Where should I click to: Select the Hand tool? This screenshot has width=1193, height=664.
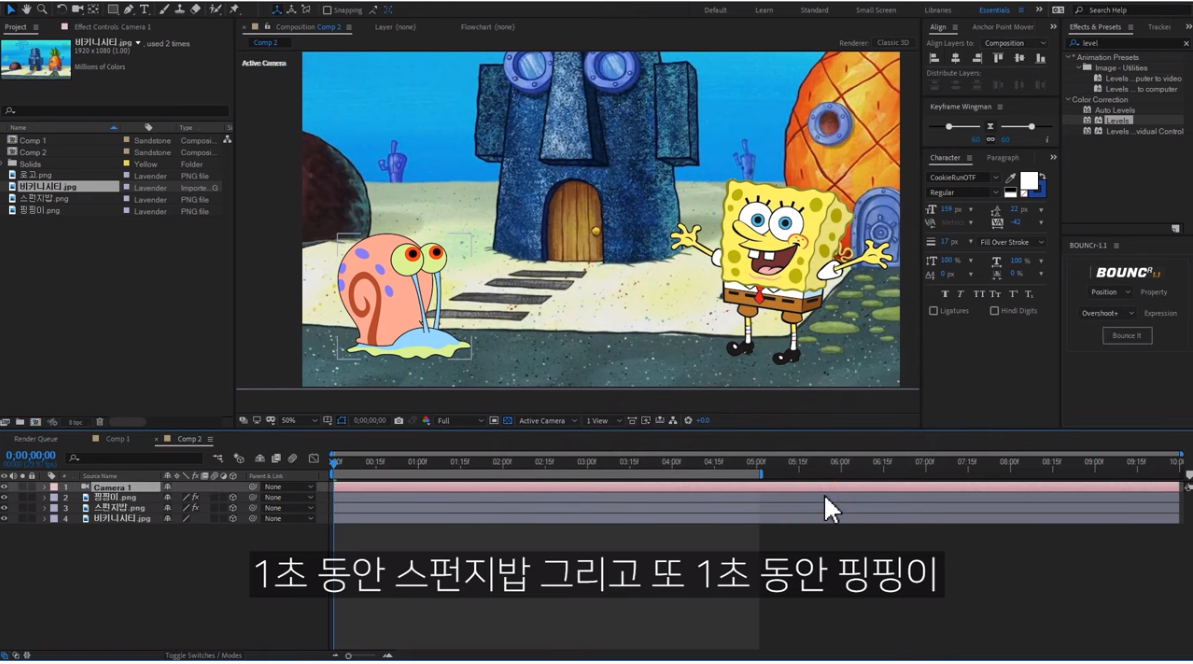(x=27, y=9)
